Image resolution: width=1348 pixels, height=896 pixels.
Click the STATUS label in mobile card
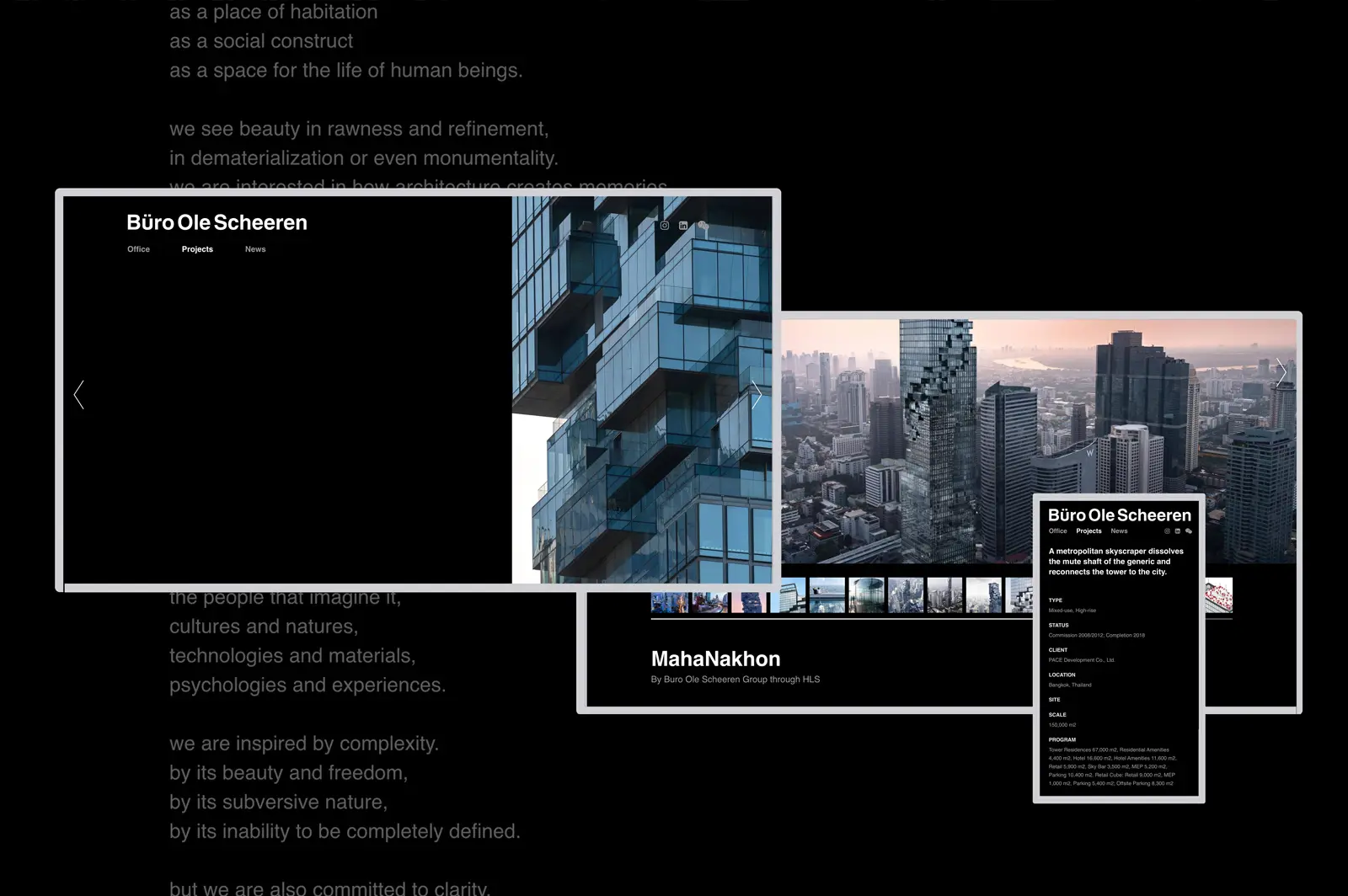(1058, 626)
